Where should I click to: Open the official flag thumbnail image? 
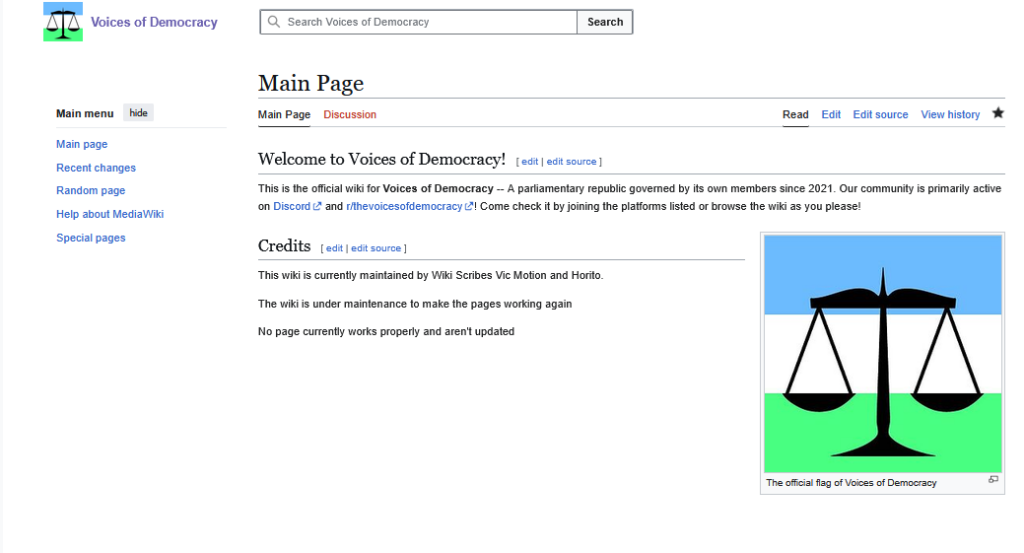click(x=882, y=353)
